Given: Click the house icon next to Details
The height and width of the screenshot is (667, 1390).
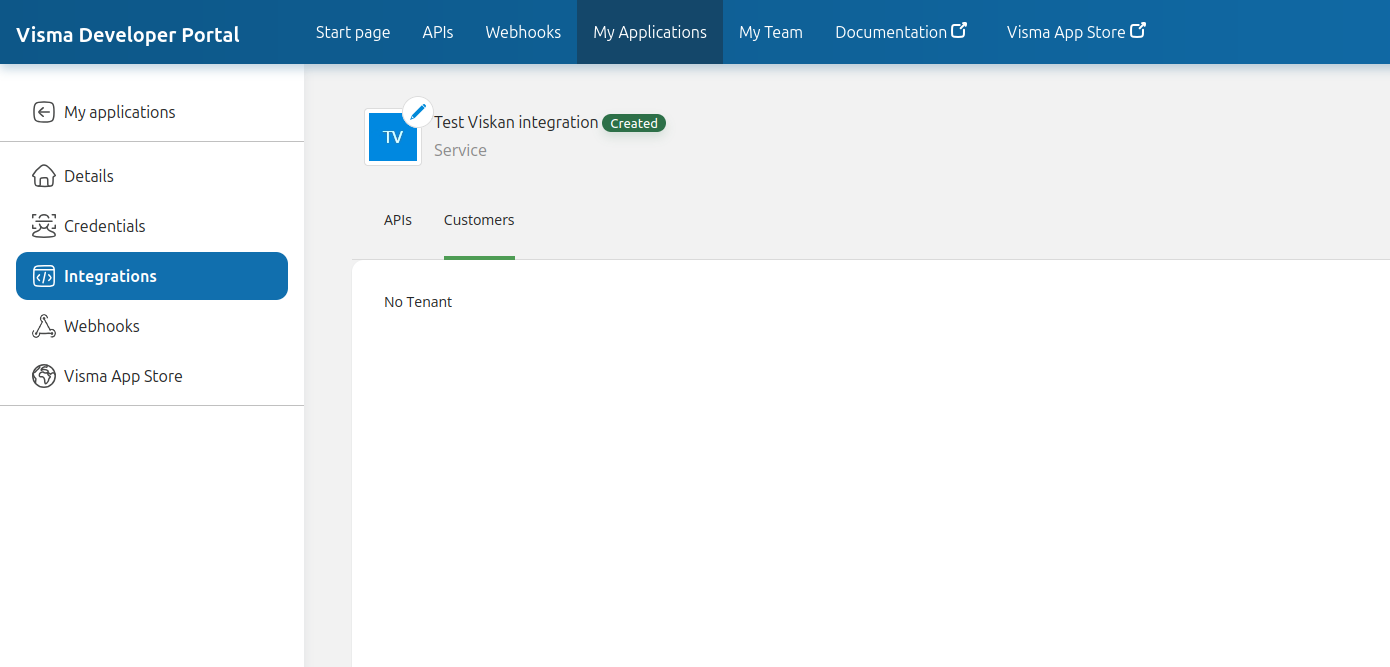Looking at the screenshot, I should click(x=43, y=176).
